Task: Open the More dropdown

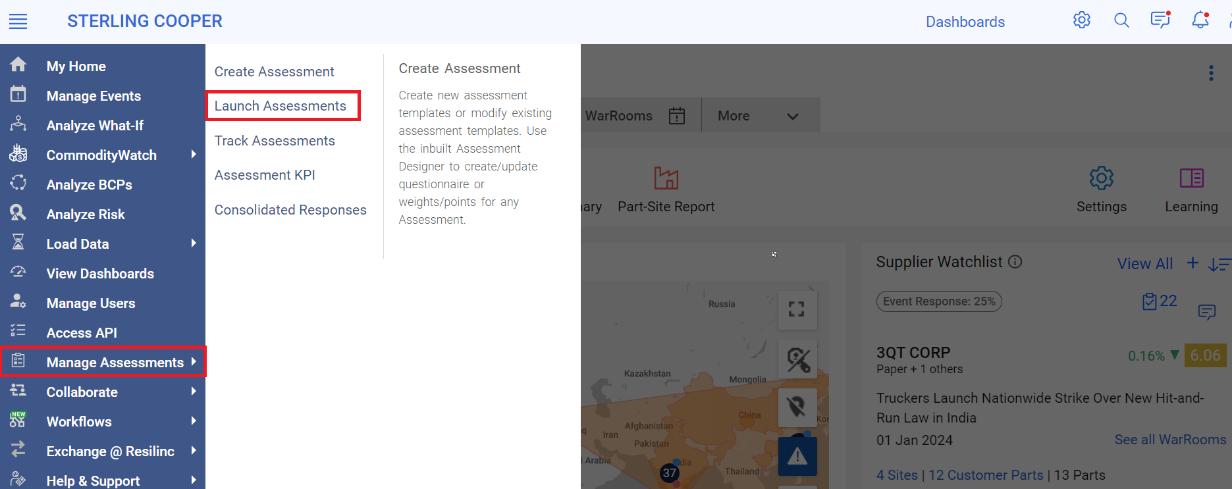Action: click(x=758, y=115)
